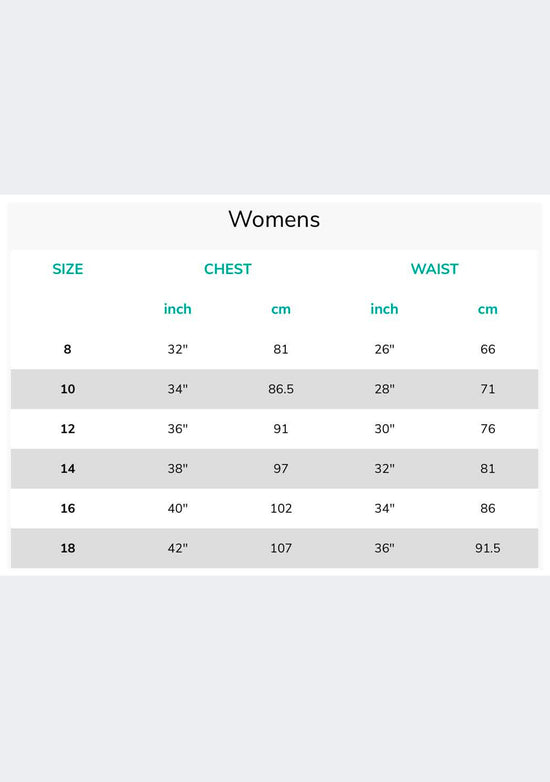Click the waist cm subheader
This screenshot has width=550, height=782.
point(488,310)
